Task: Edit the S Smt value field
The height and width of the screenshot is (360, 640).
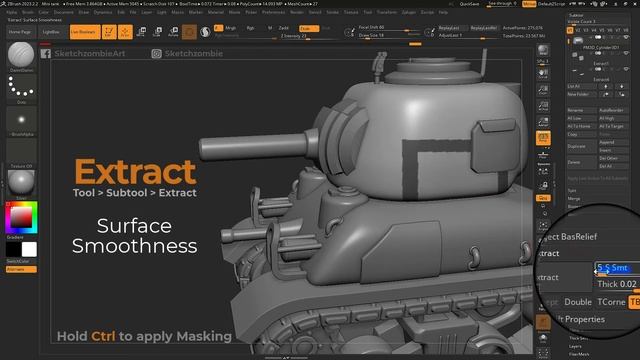Action: pos(617,268)
